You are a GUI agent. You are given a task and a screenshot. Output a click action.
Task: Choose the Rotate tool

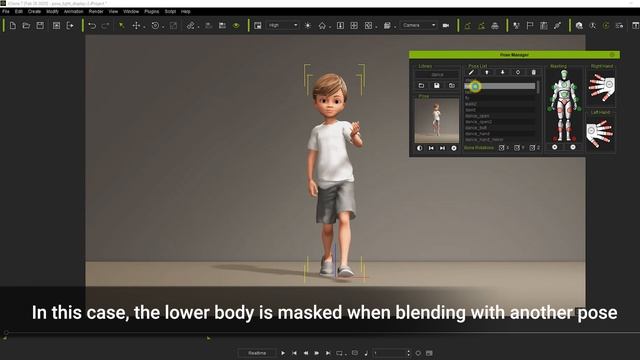pyautogui.click(x=155, y=26)
